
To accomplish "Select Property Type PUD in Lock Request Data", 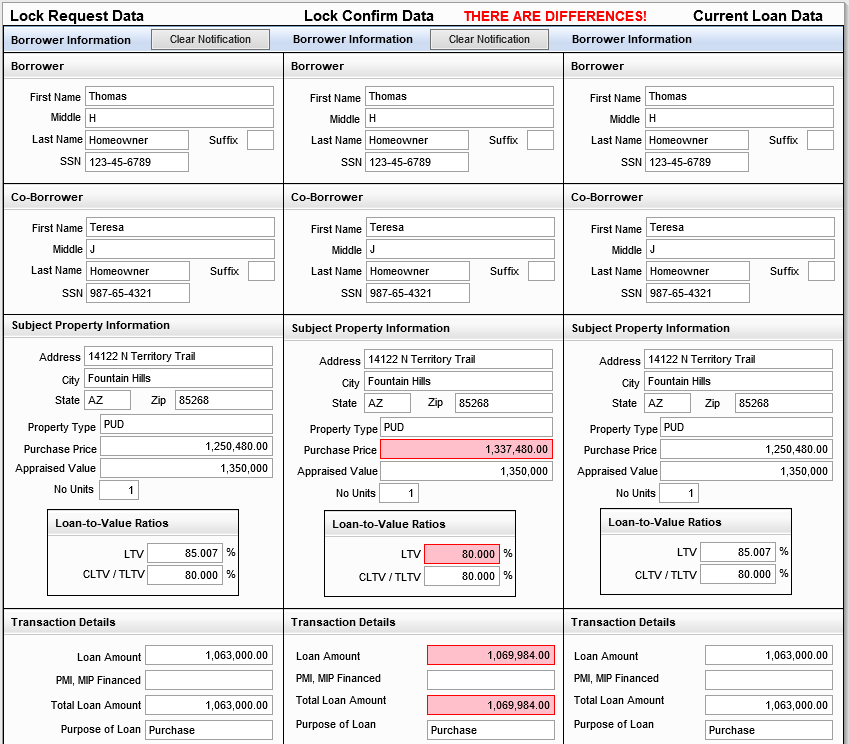I will pyautogui.click(x=186, y=425).
